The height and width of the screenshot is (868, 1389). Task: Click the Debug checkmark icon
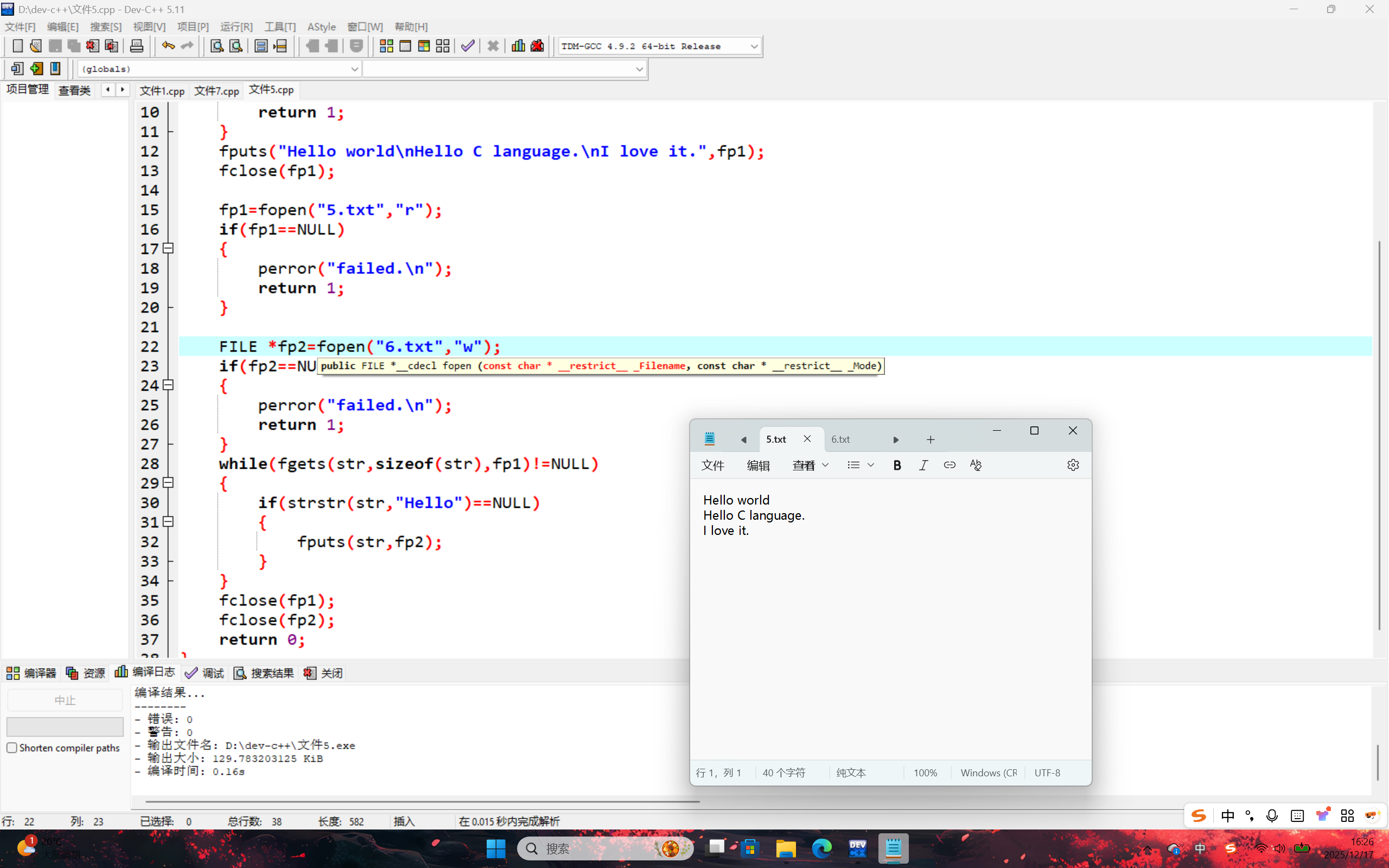[x=468, y=46]
